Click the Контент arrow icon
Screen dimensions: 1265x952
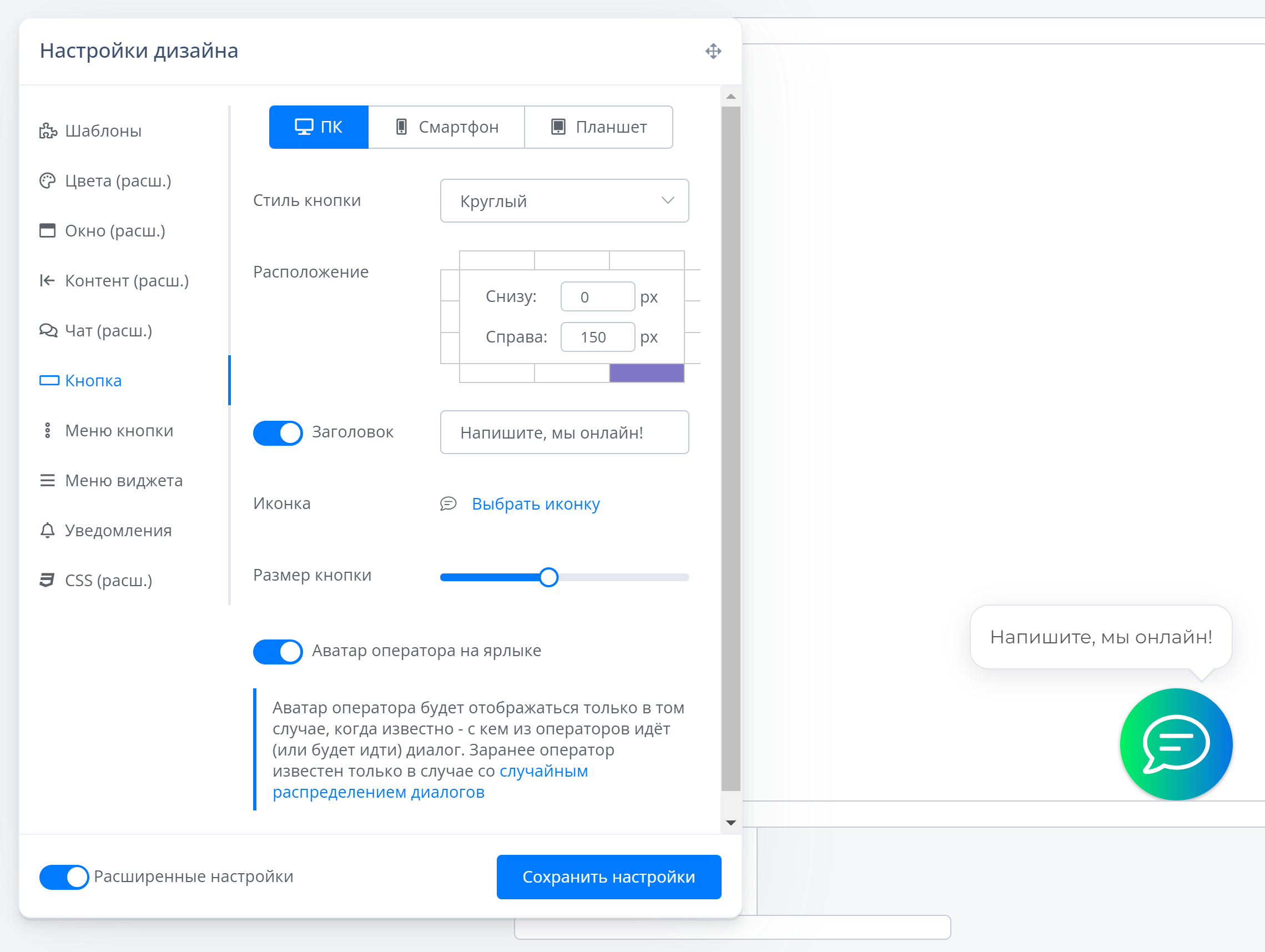point(48,281)
